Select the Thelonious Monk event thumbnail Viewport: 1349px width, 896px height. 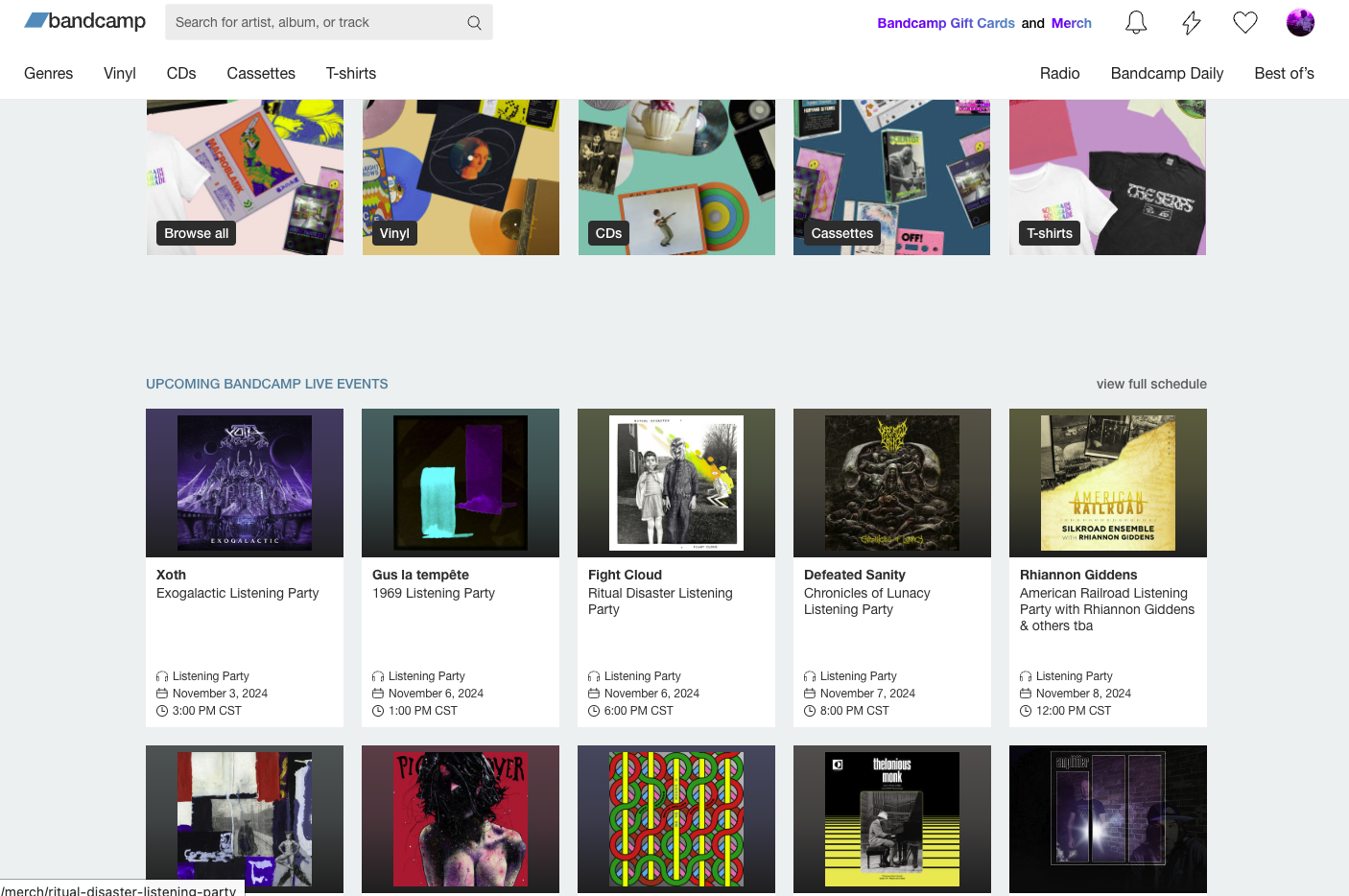pos(891,818)
